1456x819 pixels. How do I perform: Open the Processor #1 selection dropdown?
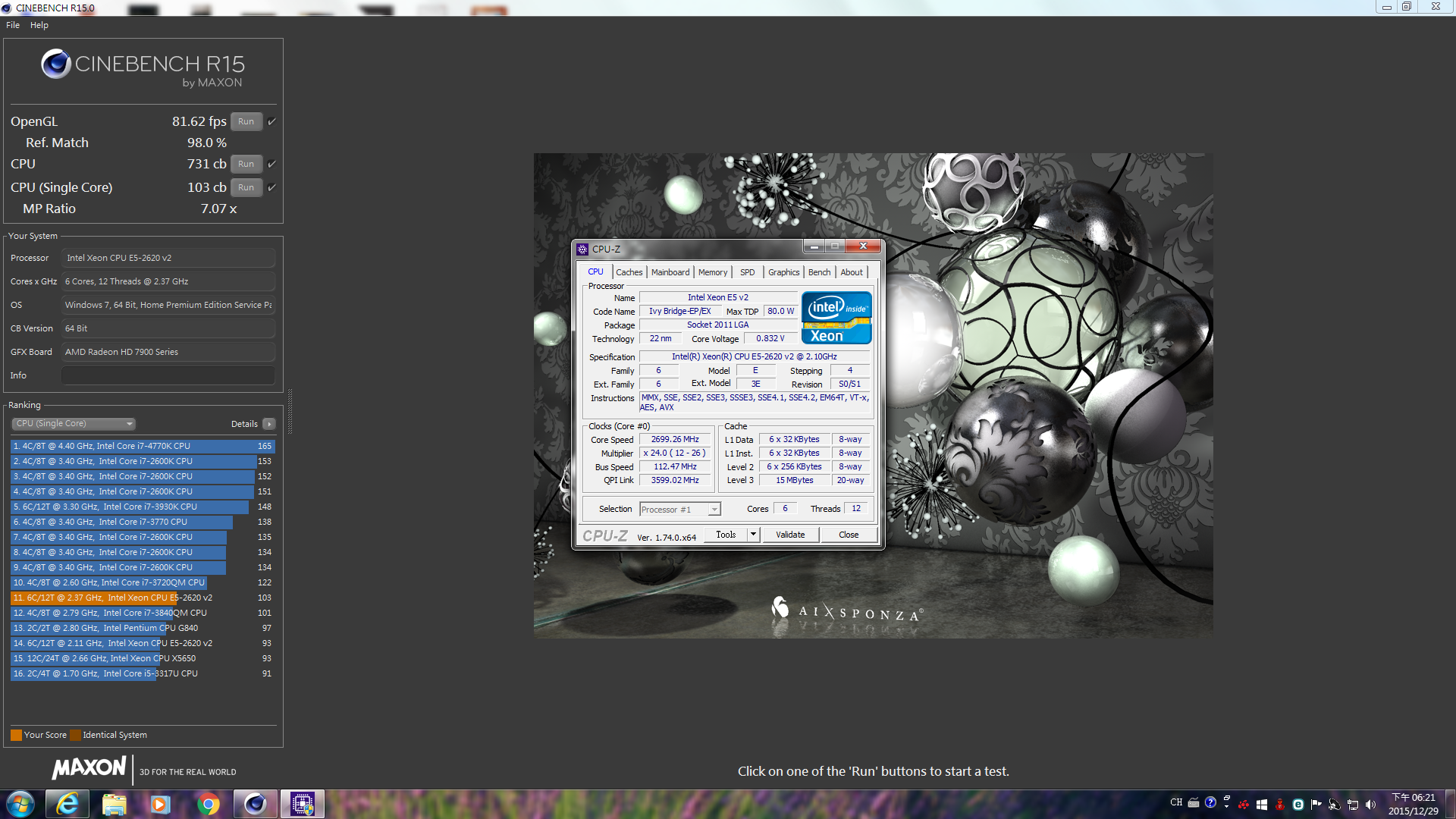(680, 510)
